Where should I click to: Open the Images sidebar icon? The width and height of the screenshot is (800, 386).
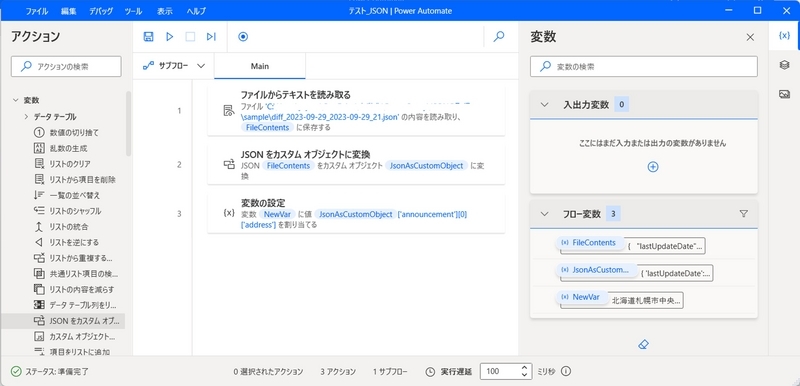784,94
